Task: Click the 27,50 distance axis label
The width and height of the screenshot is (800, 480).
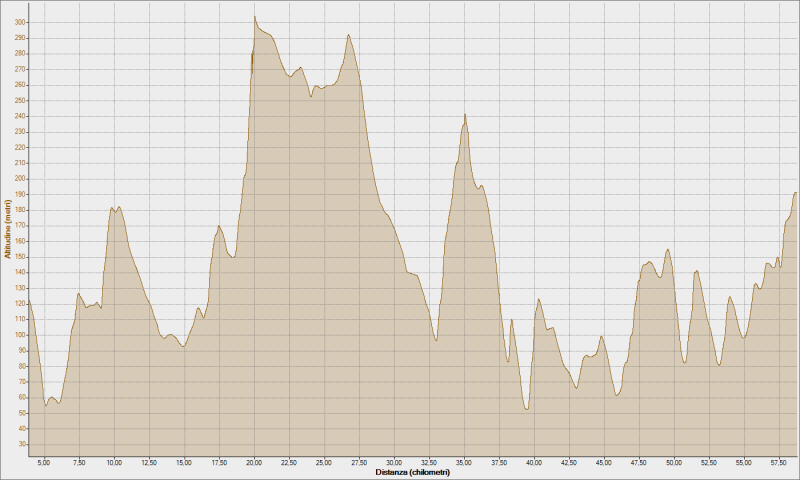Action: 359,463
